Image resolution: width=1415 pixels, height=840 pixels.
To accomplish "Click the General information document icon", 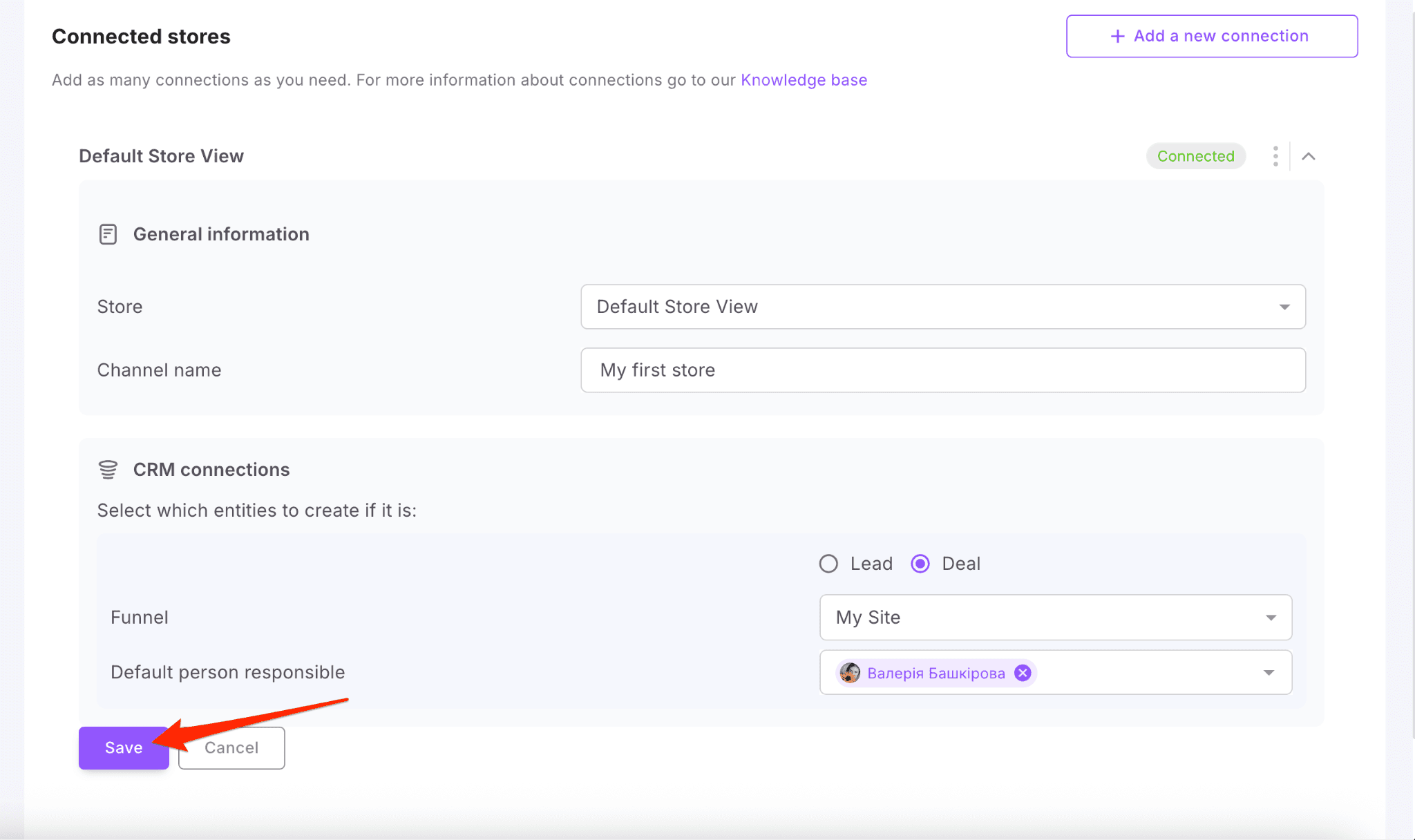I will pyautogui.click(x=108, y=234).
